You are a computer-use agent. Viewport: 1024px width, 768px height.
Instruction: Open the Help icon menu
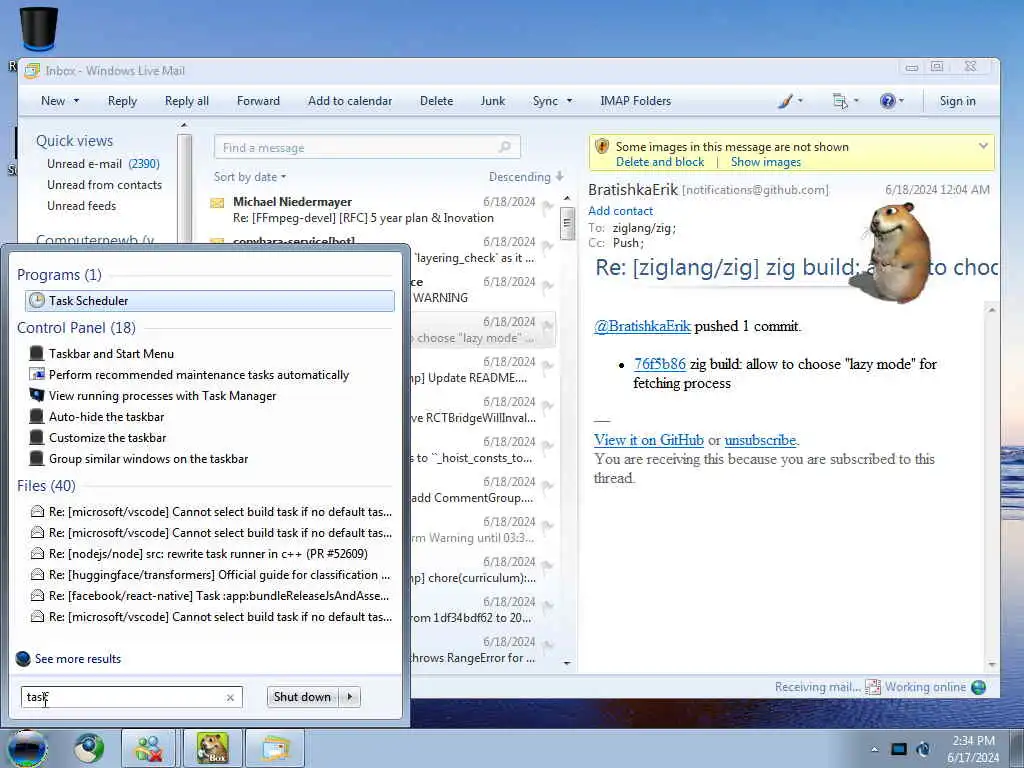pos(891,101)
